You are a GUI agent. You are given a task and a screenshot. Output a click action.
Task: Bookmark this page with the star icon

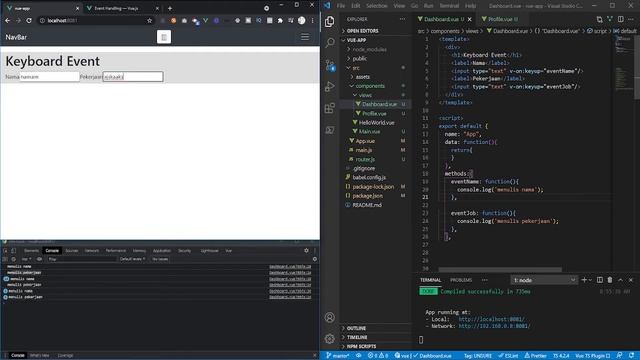tap(149, 20)
